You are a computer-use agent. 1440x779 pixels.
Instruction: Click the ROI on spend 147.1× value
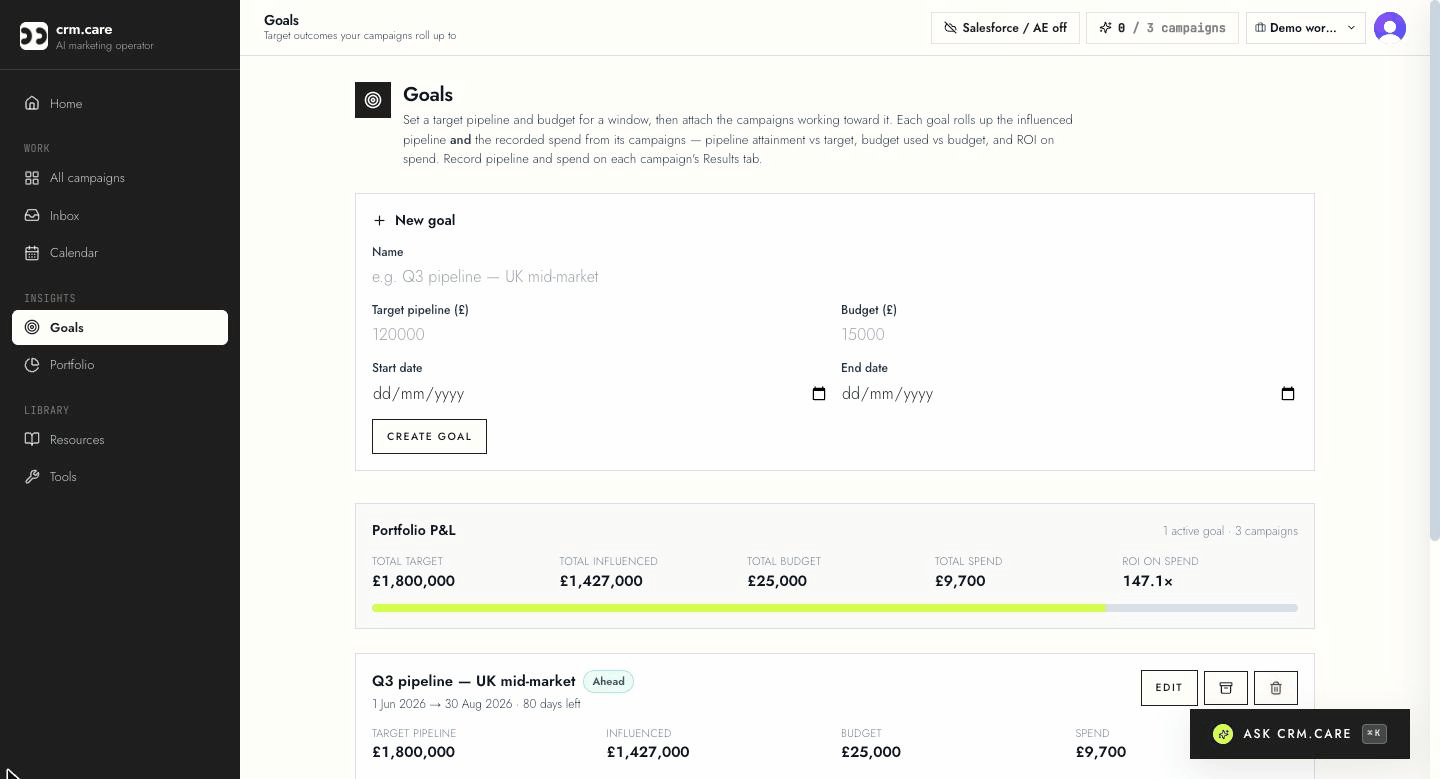coord(1147,581)
